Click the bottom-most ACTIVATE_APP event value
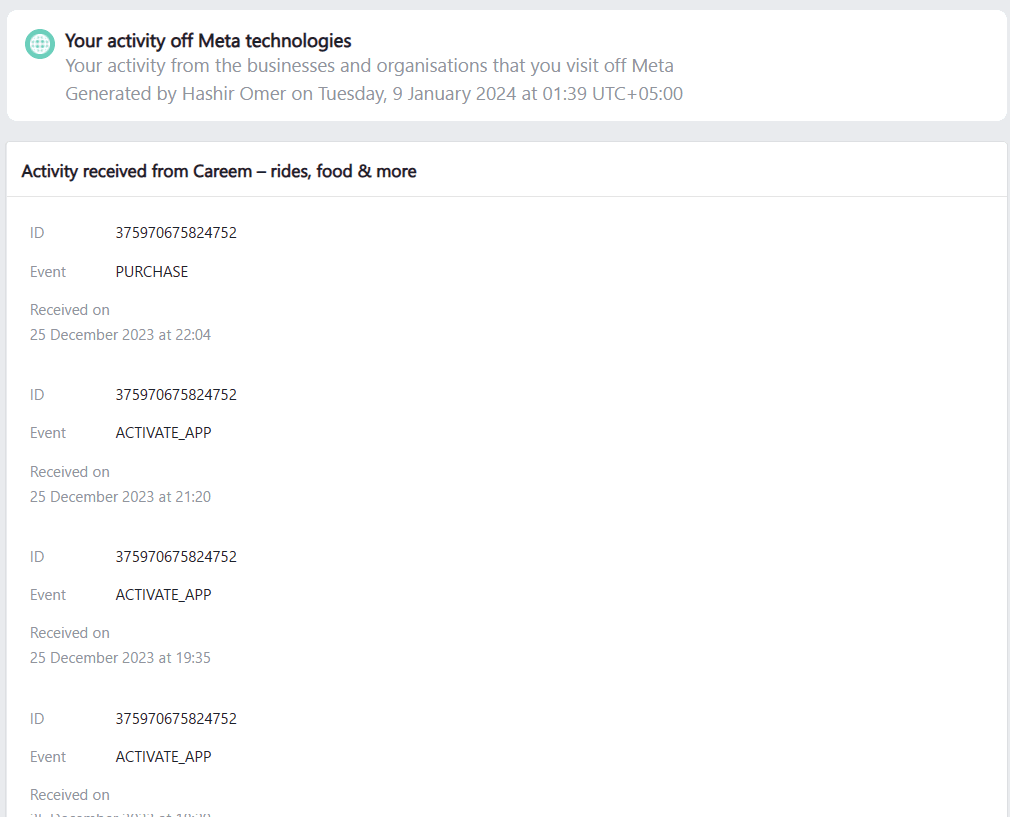 point(163,757)
